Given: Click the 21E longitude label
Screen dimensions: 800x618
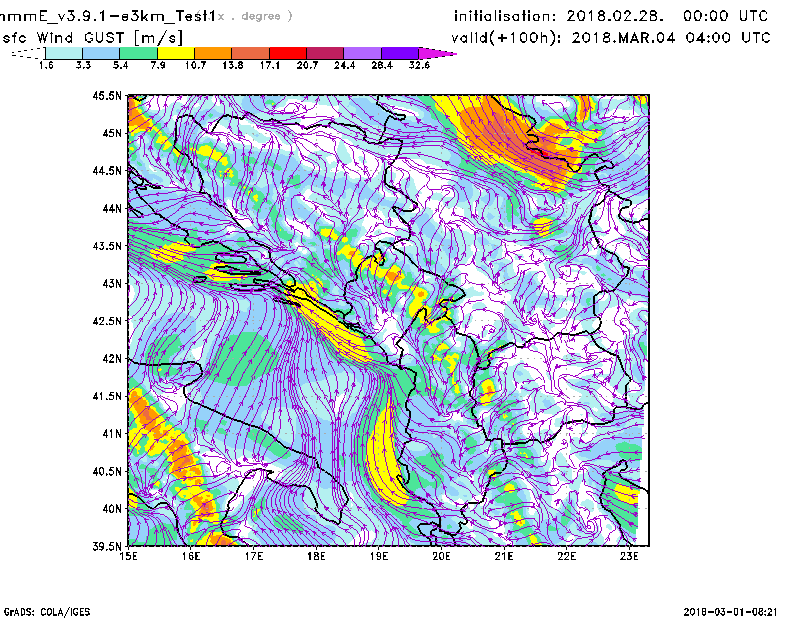Looking at the screenshot, I should [504, 556].
